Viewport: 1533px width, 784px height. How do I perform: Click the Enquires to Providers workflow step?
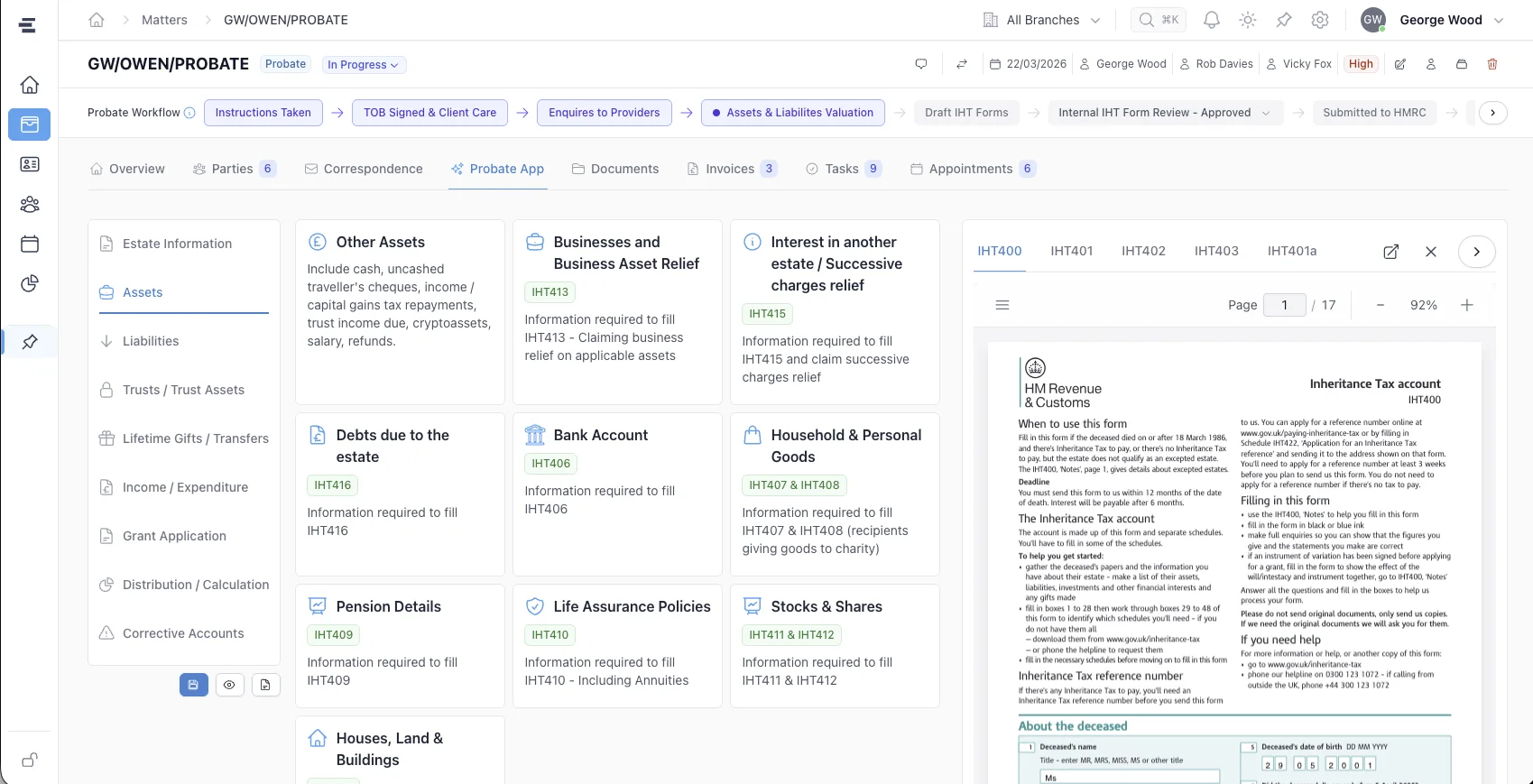tap(605, 113)
